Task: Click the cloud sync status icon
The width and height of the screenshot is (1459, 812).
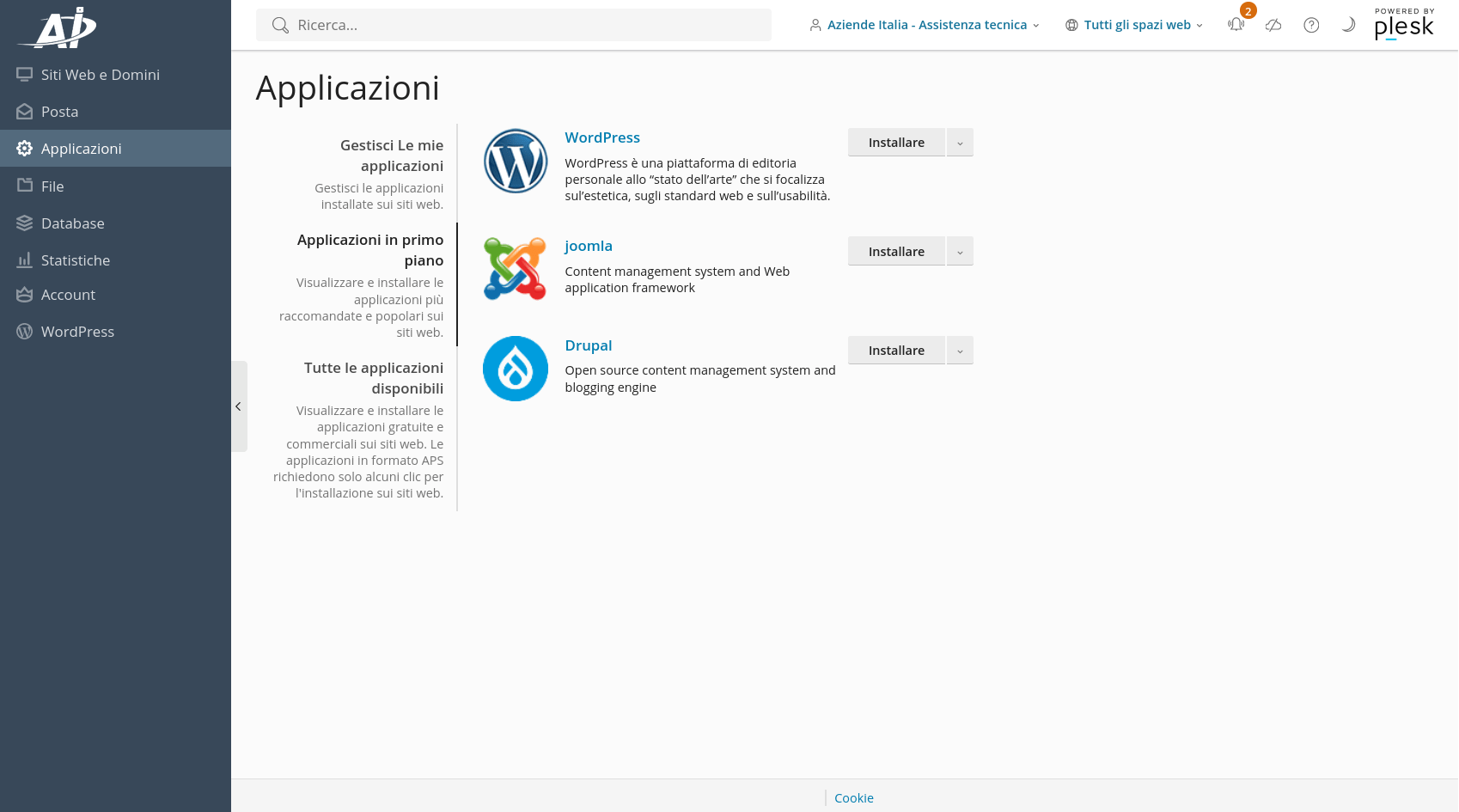Action: tap(1273, 25)
